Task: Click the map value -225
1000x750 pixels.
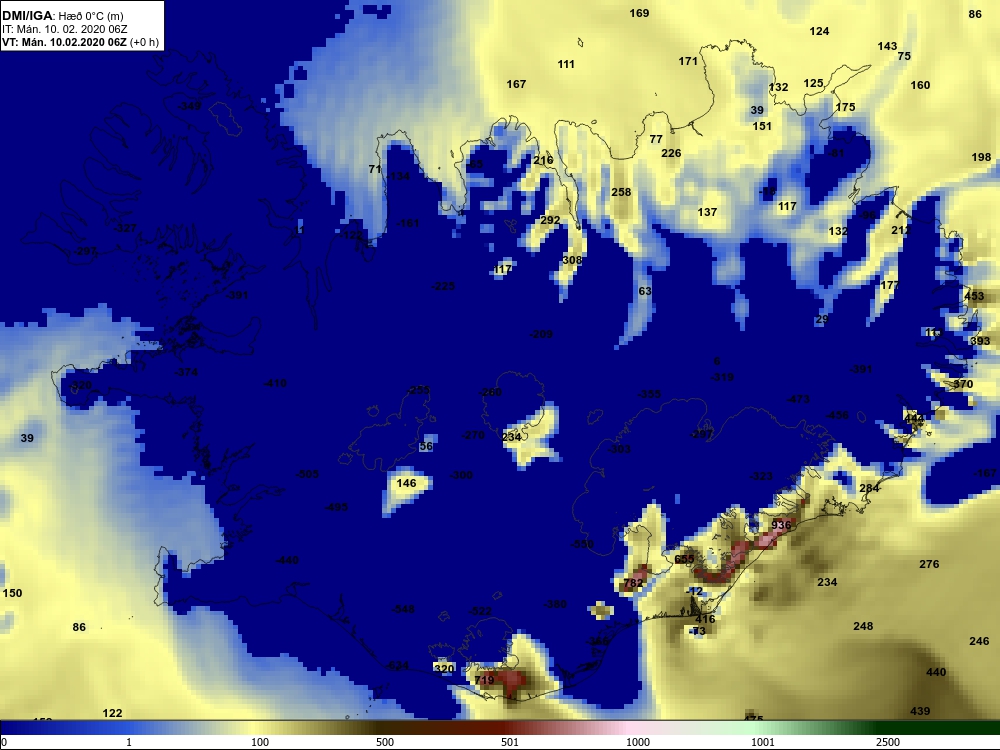Action: (x=443, y=286)
